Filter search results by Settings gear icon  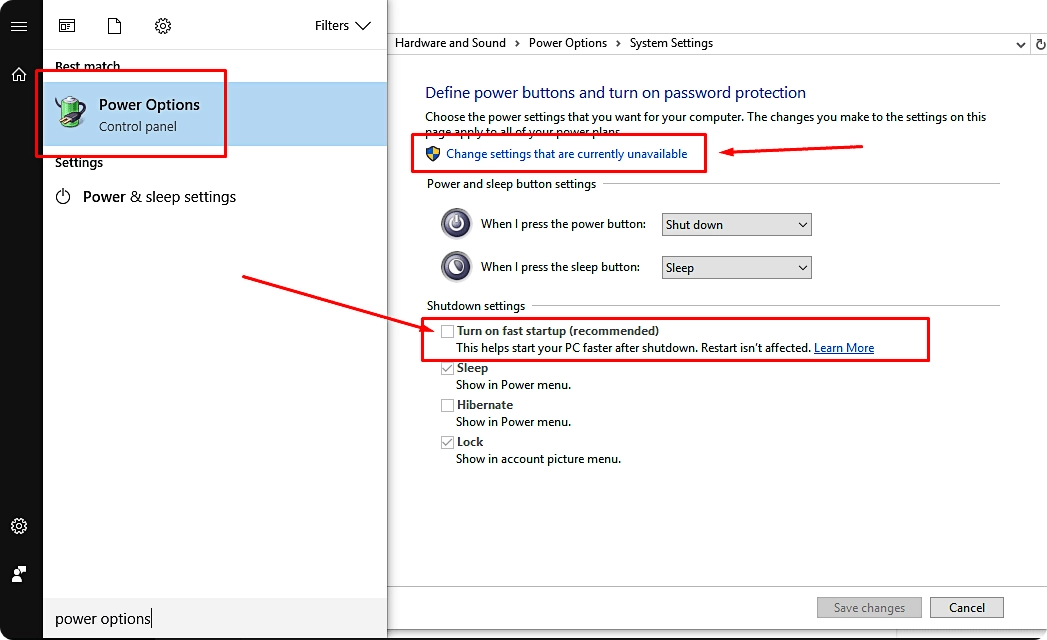[x=162, y=26]
